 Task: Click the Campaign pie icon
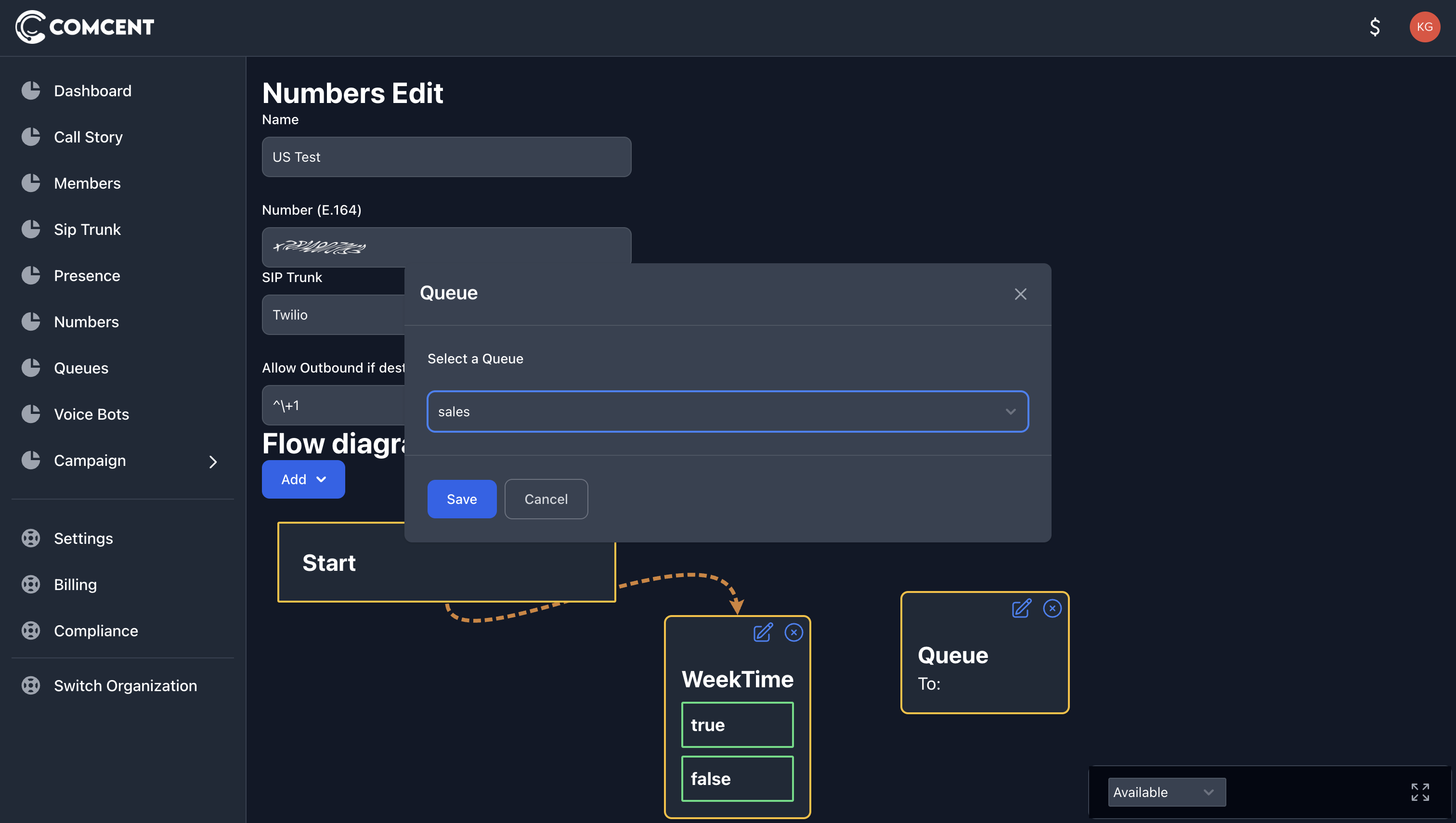click(x=30, y=461)
